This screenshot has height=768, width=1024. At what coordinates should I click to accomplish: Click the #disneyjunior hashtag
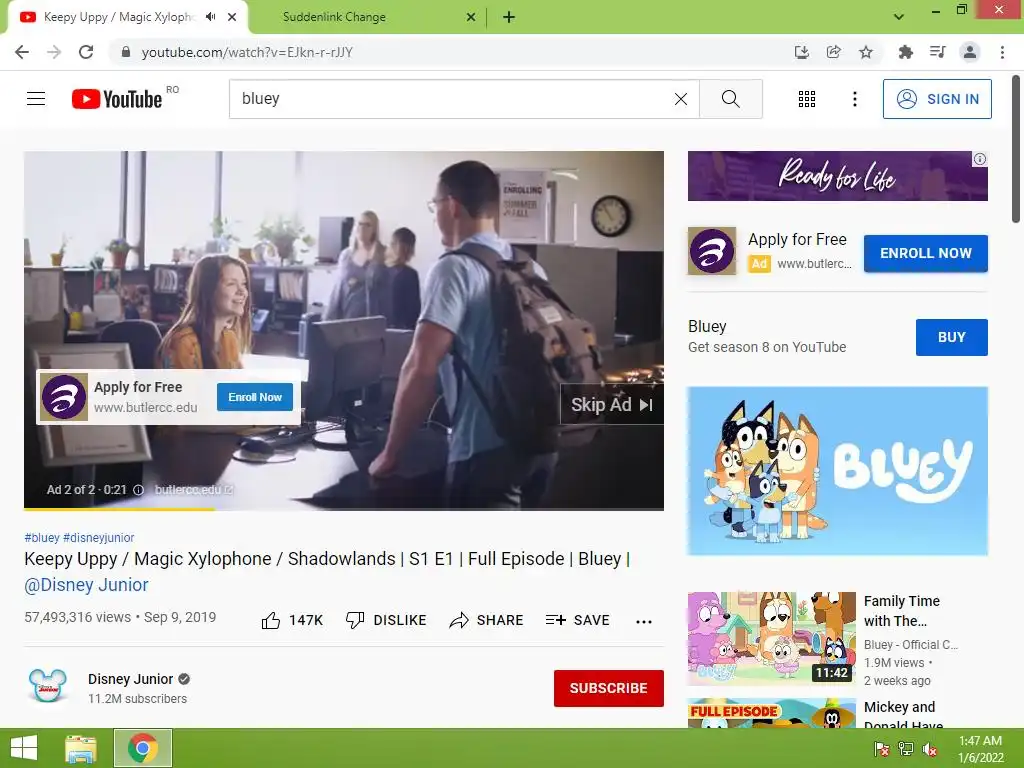(x=99, y=537)
